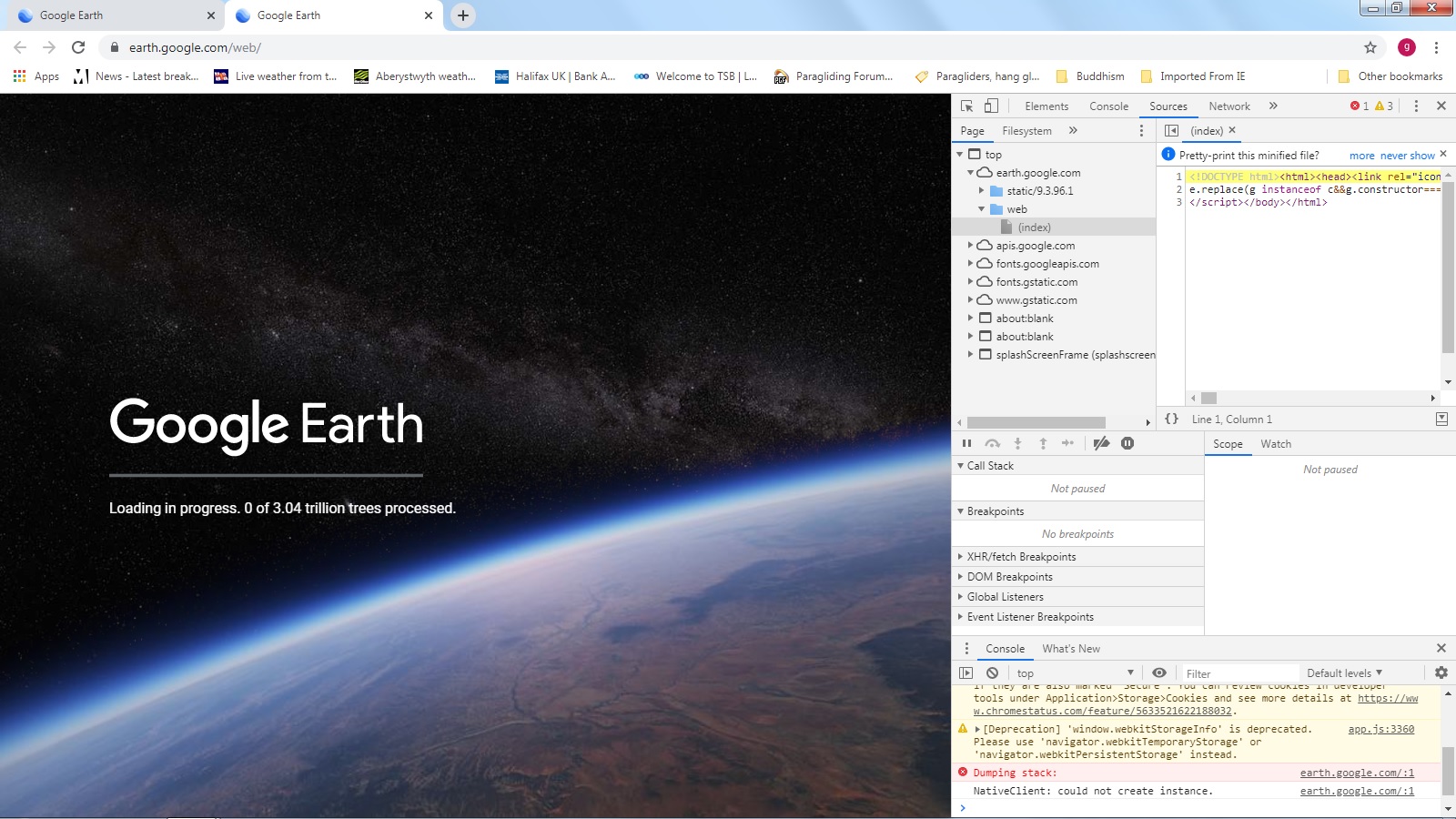Open the Watch tab
This screenshot has height=819, width=1456.
[1275, 444]
